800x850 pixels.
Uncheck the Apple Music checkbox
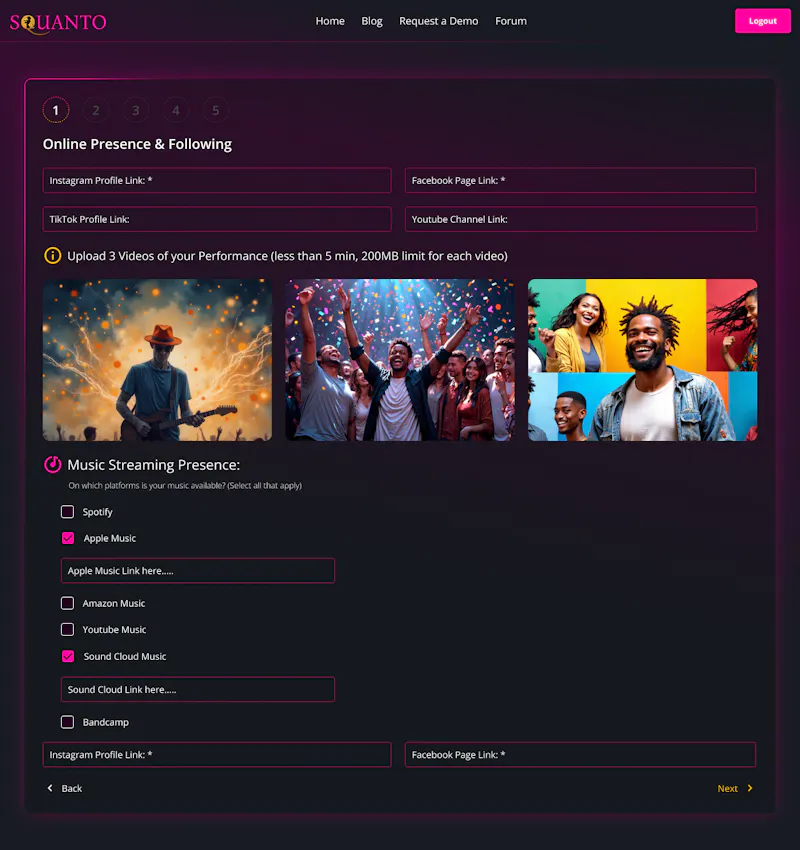coord(68,538)
